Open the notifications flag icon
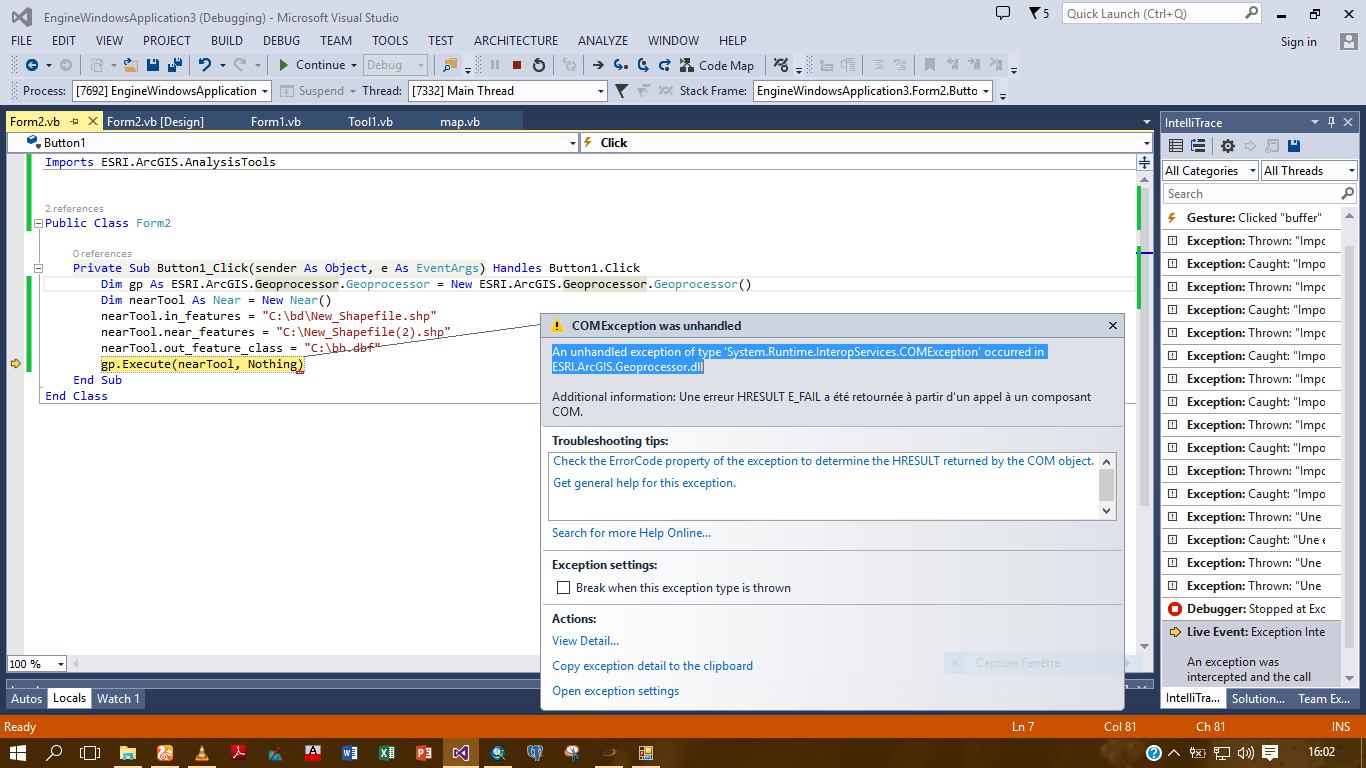Screen dimensions: 1366x768 [x=1034, y=14]
